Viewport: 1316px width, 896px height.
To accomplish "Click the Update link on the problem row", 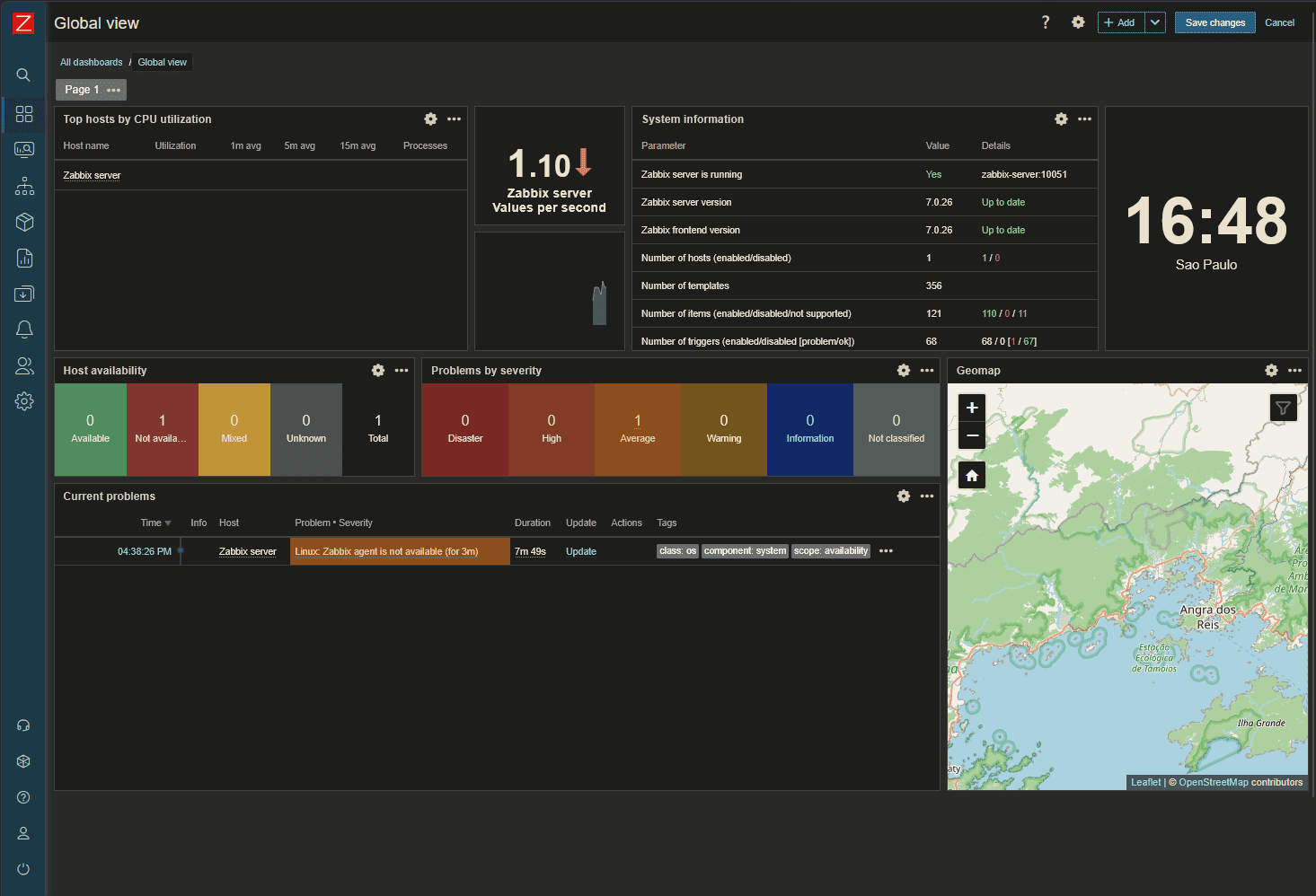I will [x=581, y=551].
